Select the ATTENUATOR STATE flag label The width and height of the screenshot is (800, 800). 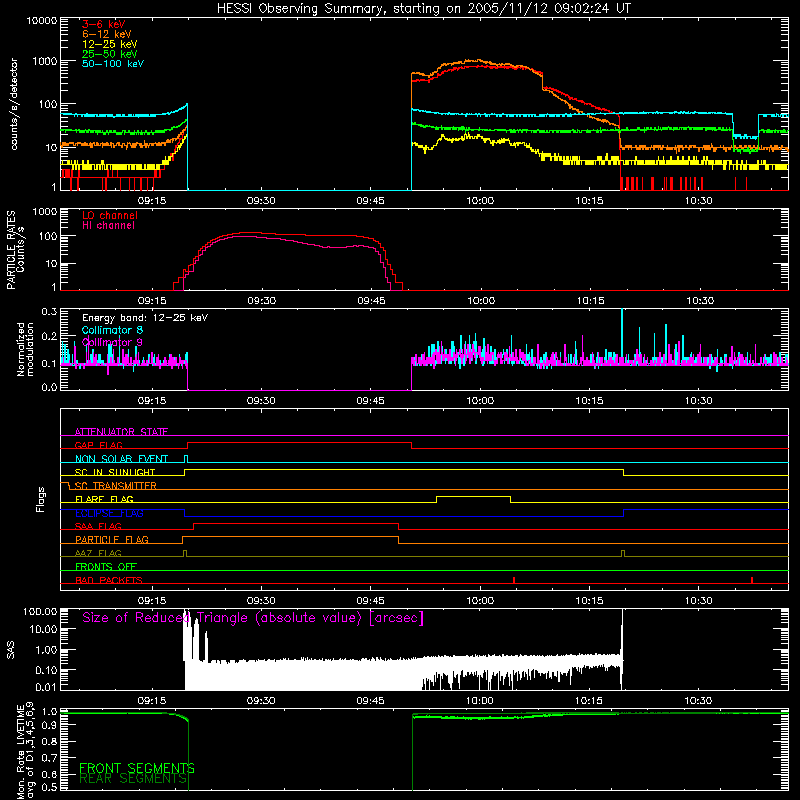tap(121, 432)
